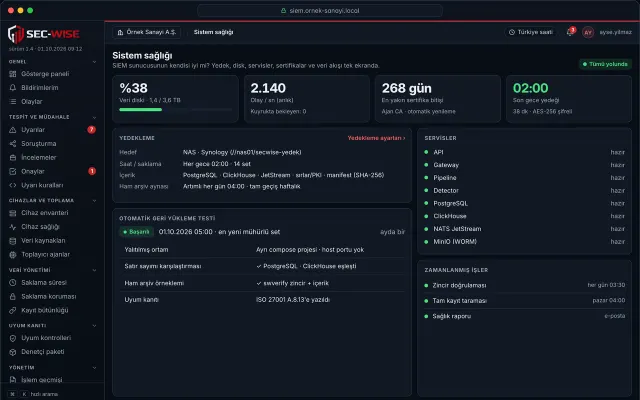Select the 268 gün certificate card
Viewport: 640px width, 400px height.
(438, 99)
